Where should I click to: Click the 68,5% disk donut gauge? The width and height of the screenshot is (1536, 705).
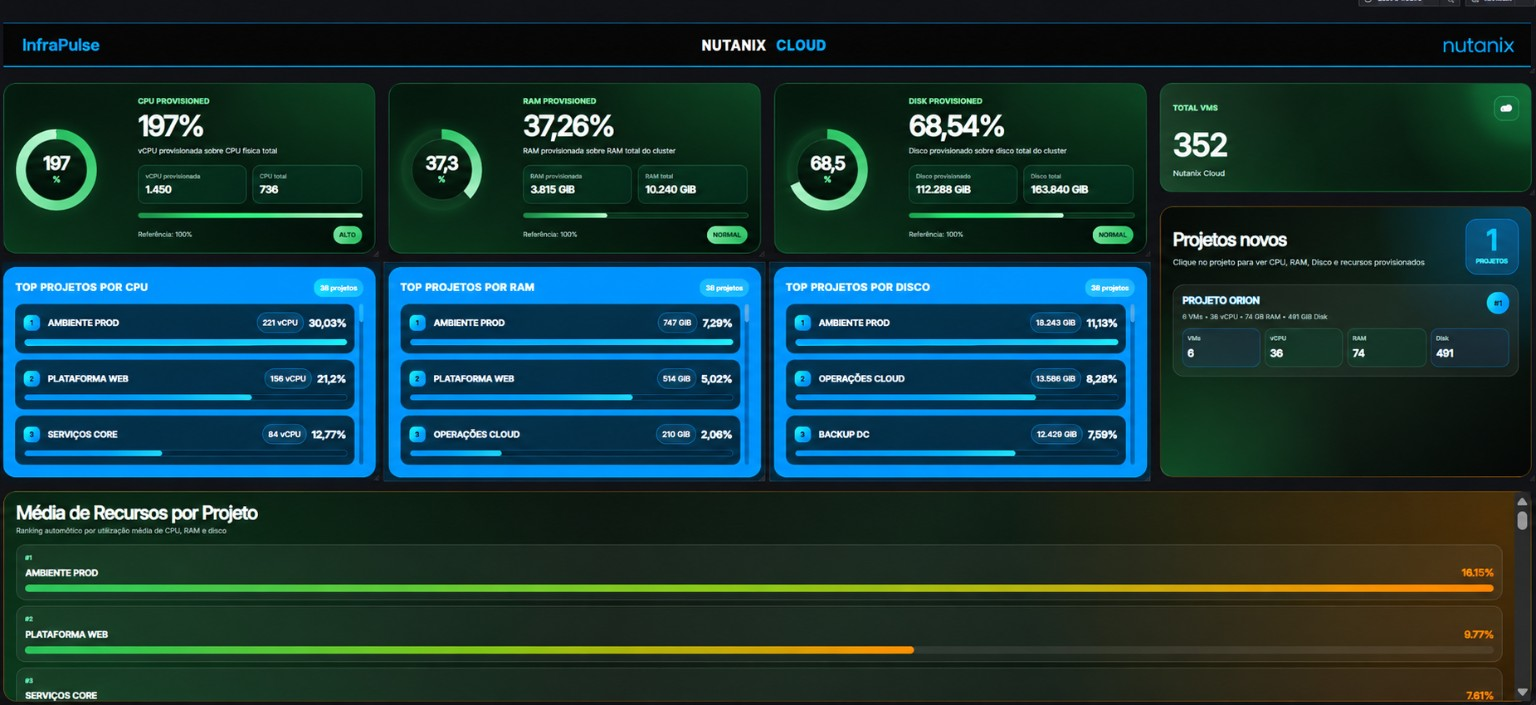coord(827,169)
